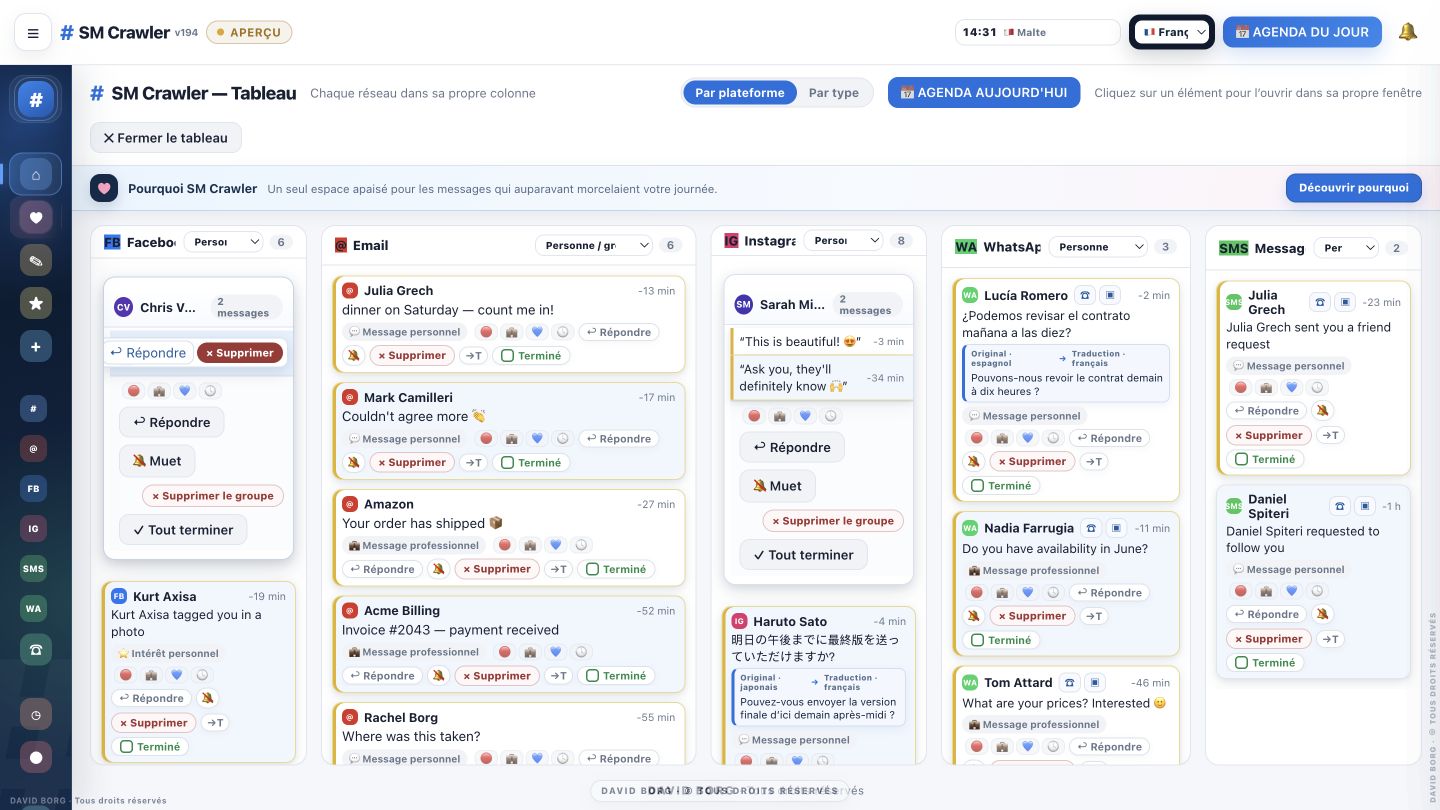Open the "Ask you, they'll definitely know" message
The image size is (1440, 810).
coord(822,378)
